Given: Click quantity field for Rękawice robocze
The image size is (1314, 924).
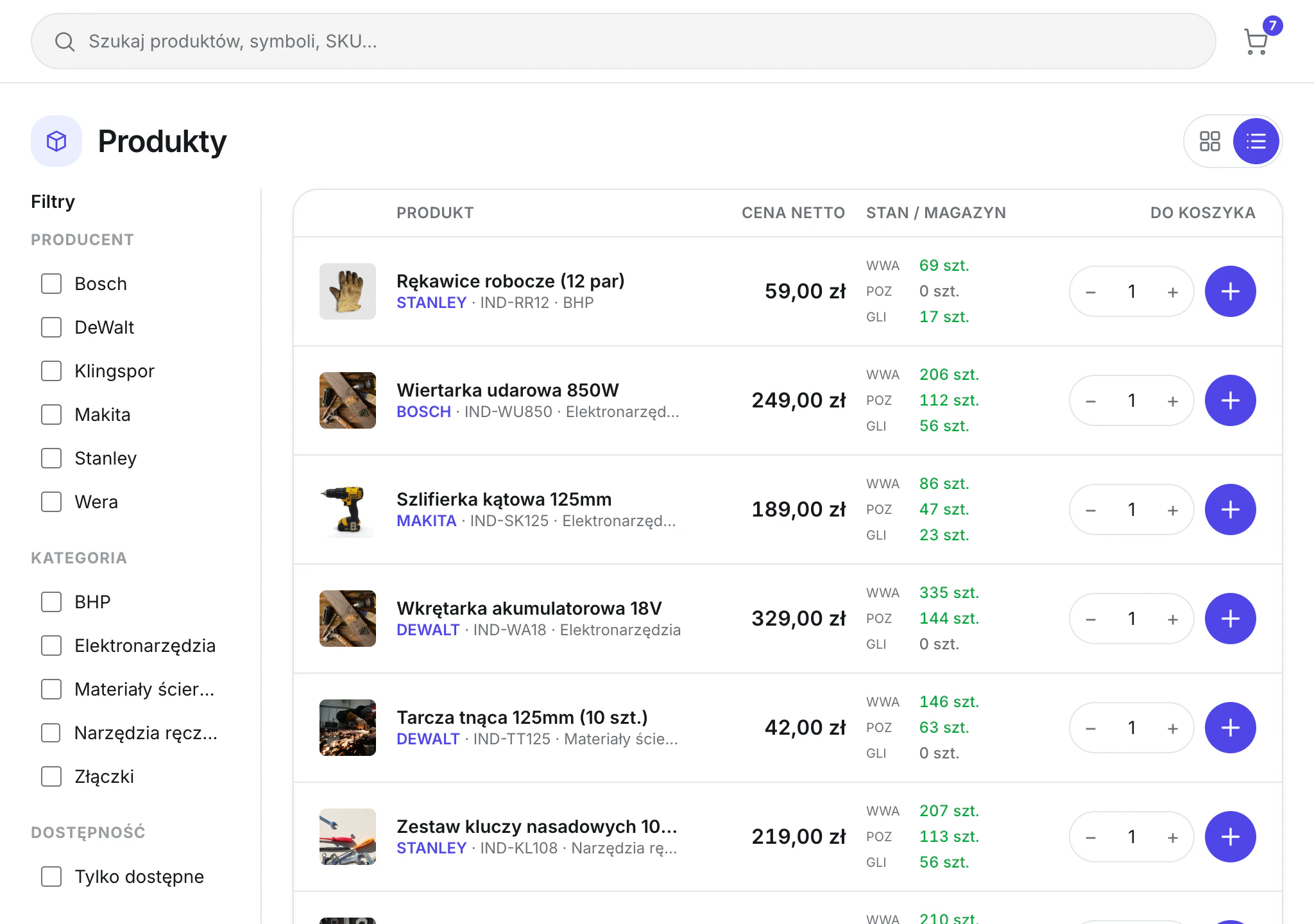Looking at the screenshot, I should click(x=1132, y=291).
